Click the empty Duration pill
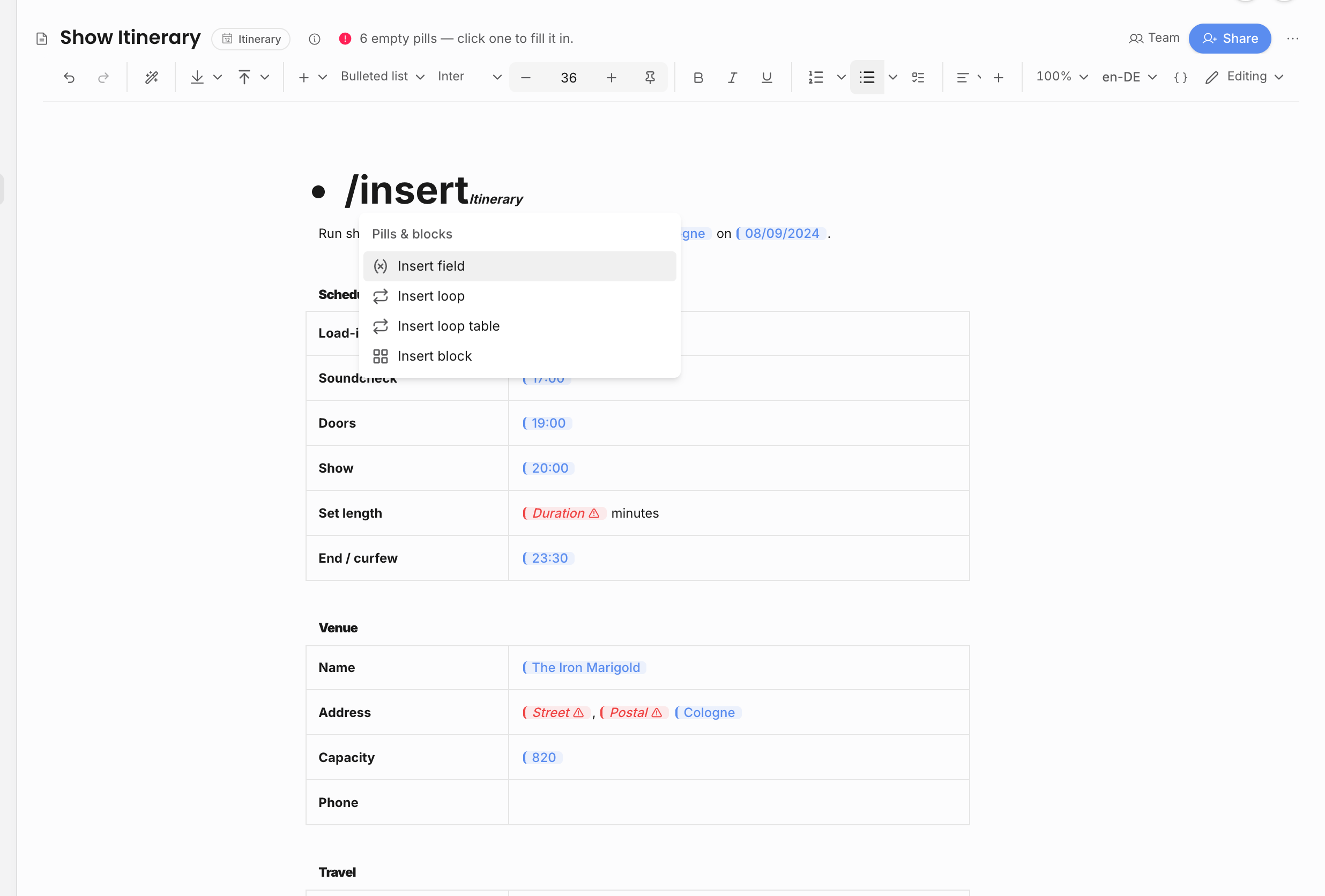Screen dimensions: 1325x896 point(564,513)
